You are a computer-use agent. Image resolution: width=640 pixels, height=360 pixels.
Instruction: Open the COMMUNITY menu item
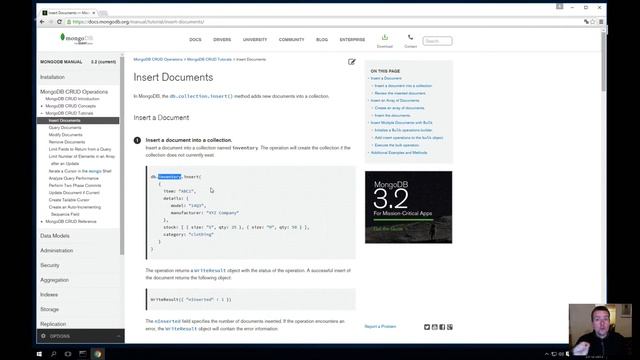click(x=291, y=40)
